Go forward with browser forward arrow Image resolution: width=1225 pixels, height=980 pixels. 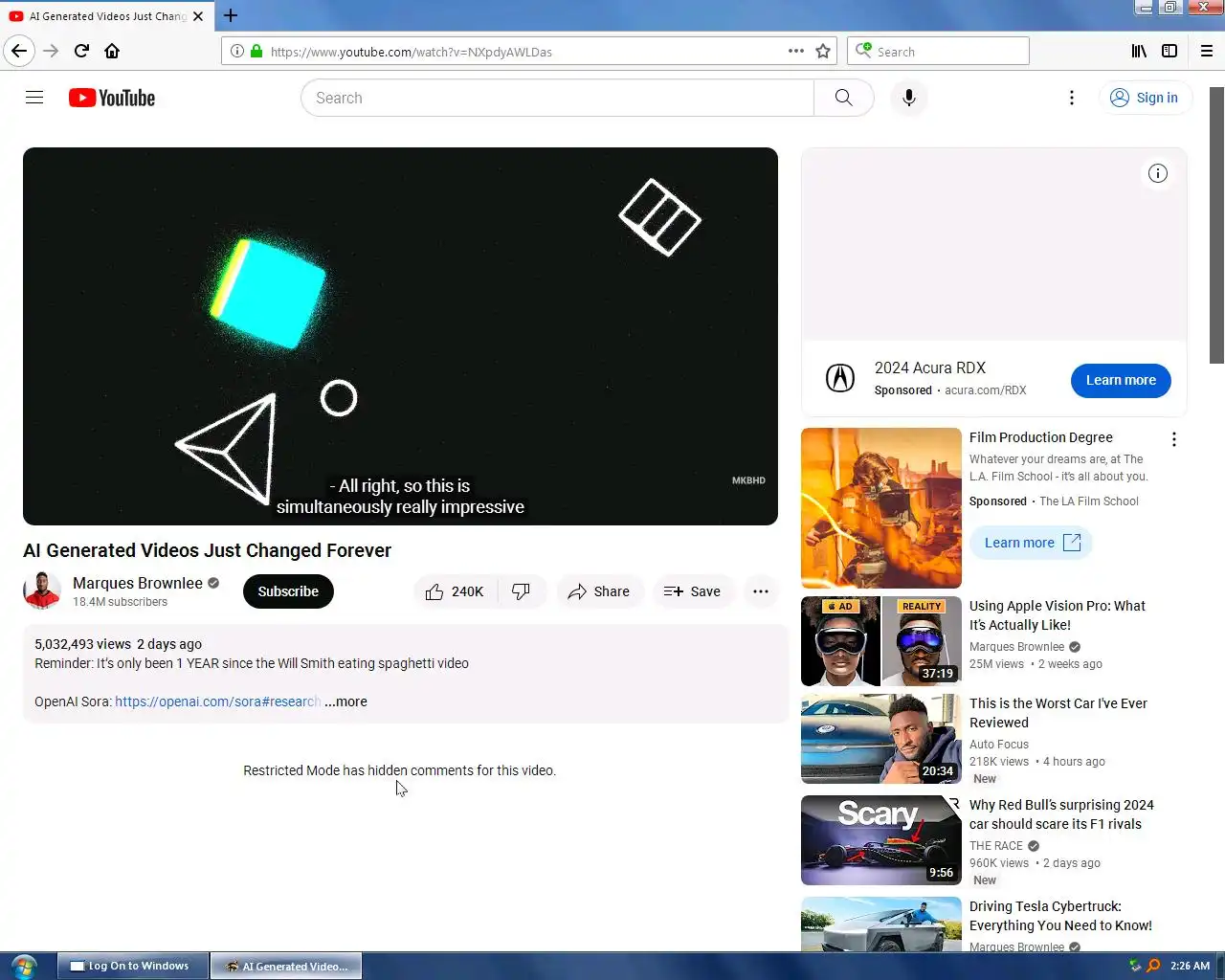tap(51, 51)
